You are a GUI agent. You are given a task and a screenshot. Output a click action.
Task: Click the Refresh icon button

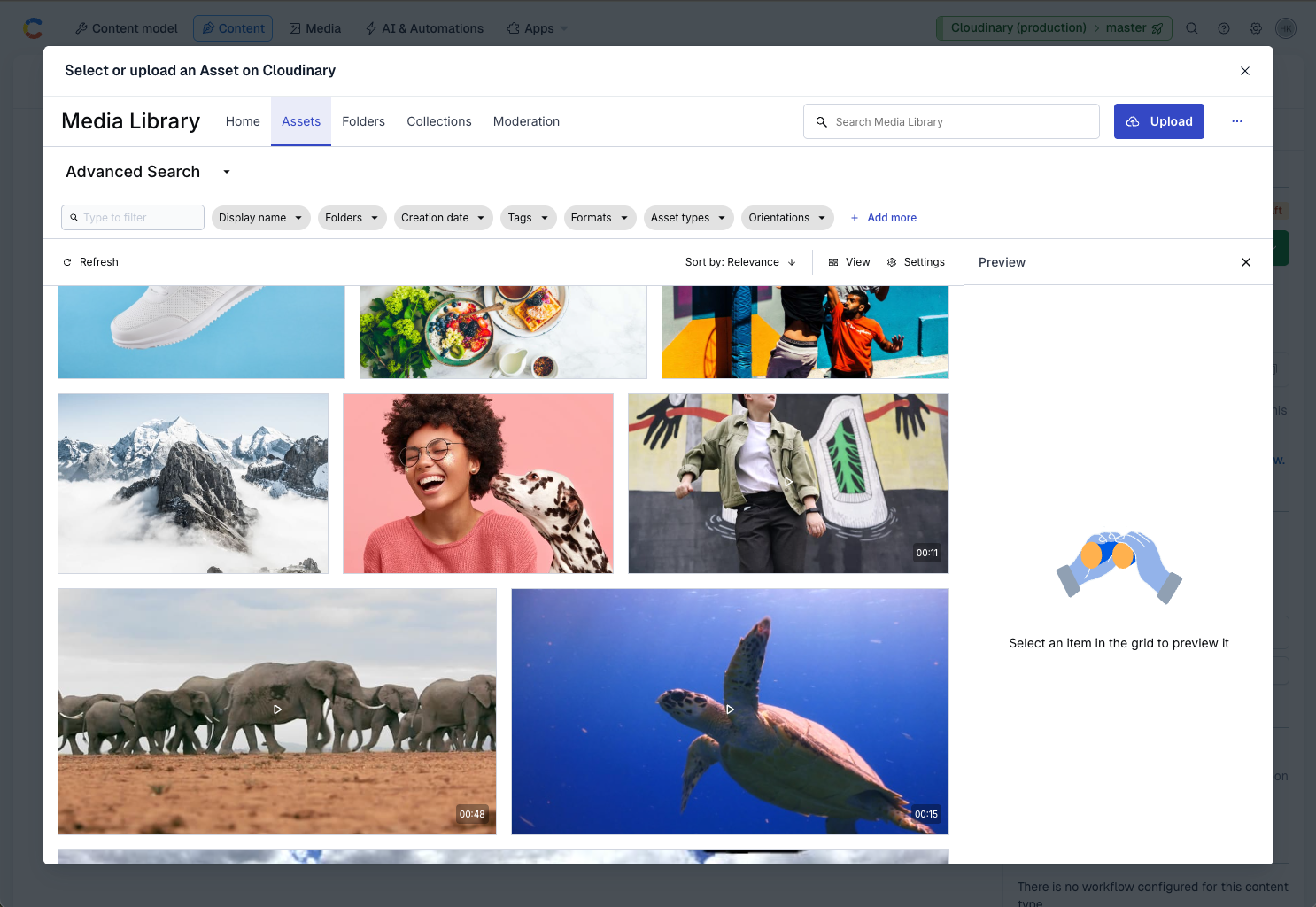[x=67, y=262]
